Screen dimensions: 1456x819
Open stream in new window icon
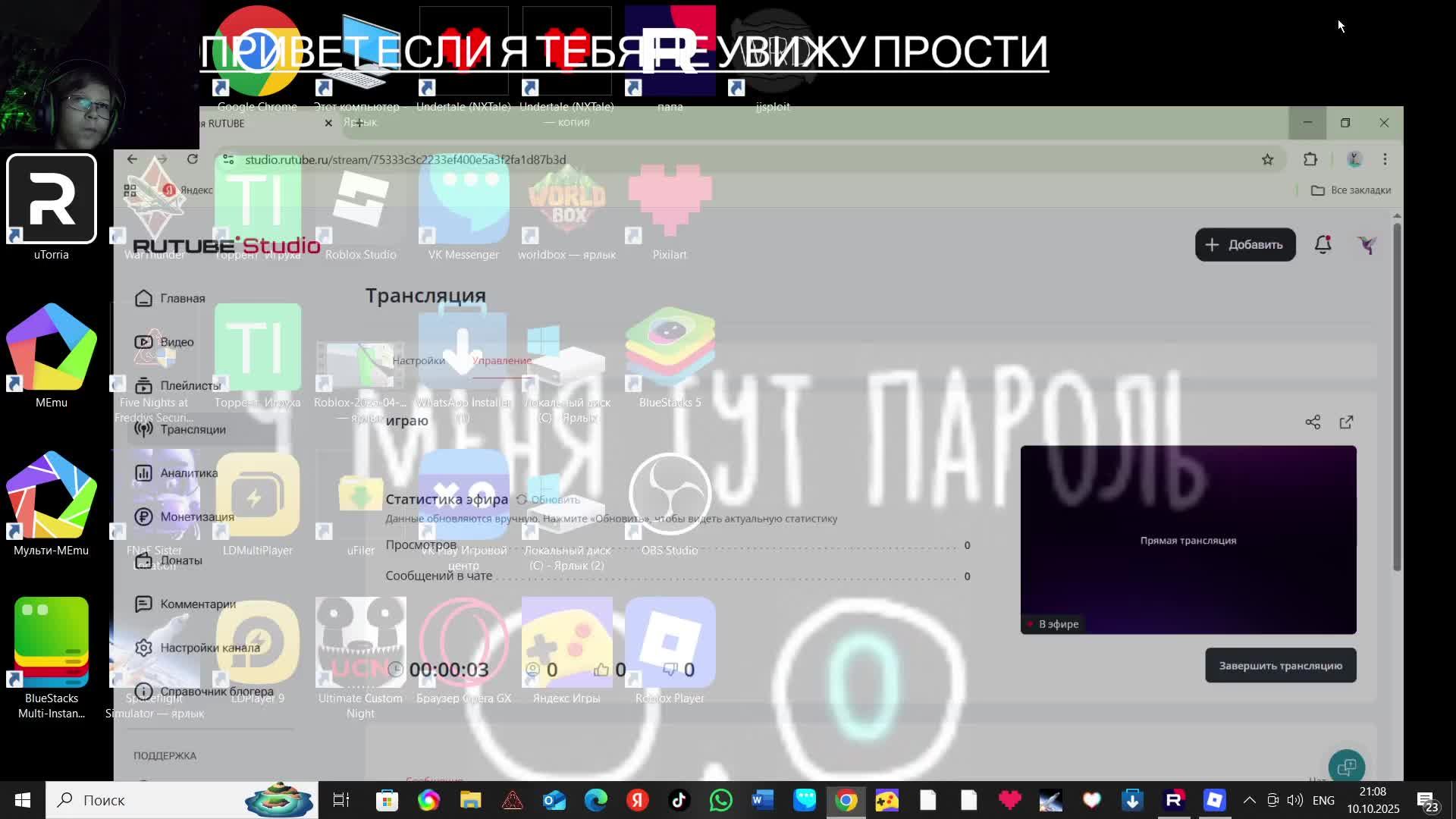(1346, 422)
